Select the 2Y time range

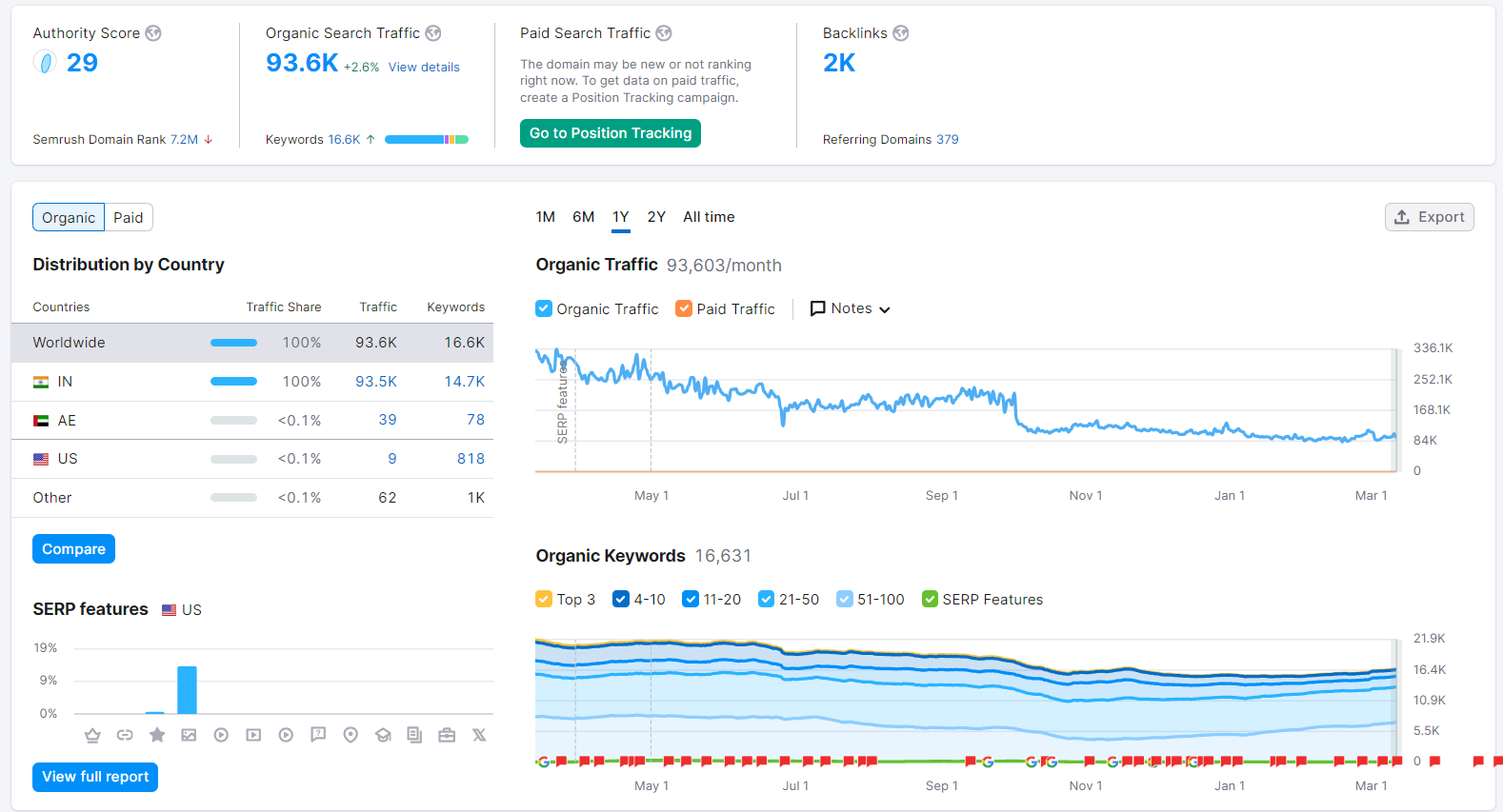tap(656, 217)
